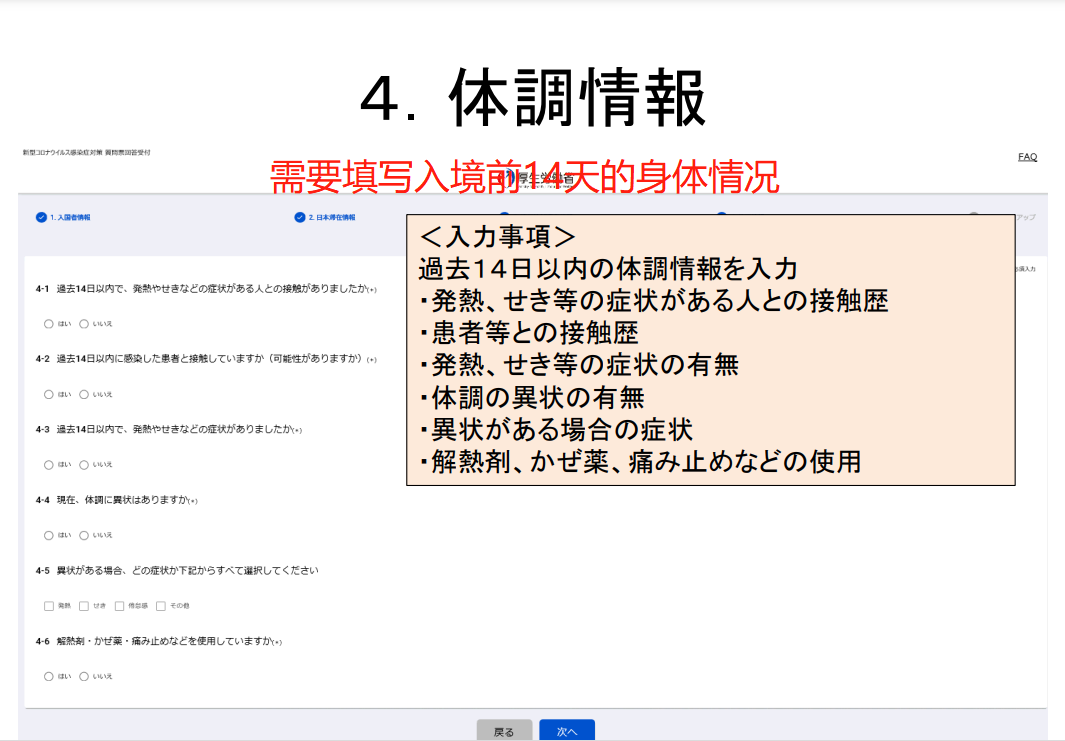
Task: Choose いいえ for question 4-3 symptoms
Action: pos(85,464)
